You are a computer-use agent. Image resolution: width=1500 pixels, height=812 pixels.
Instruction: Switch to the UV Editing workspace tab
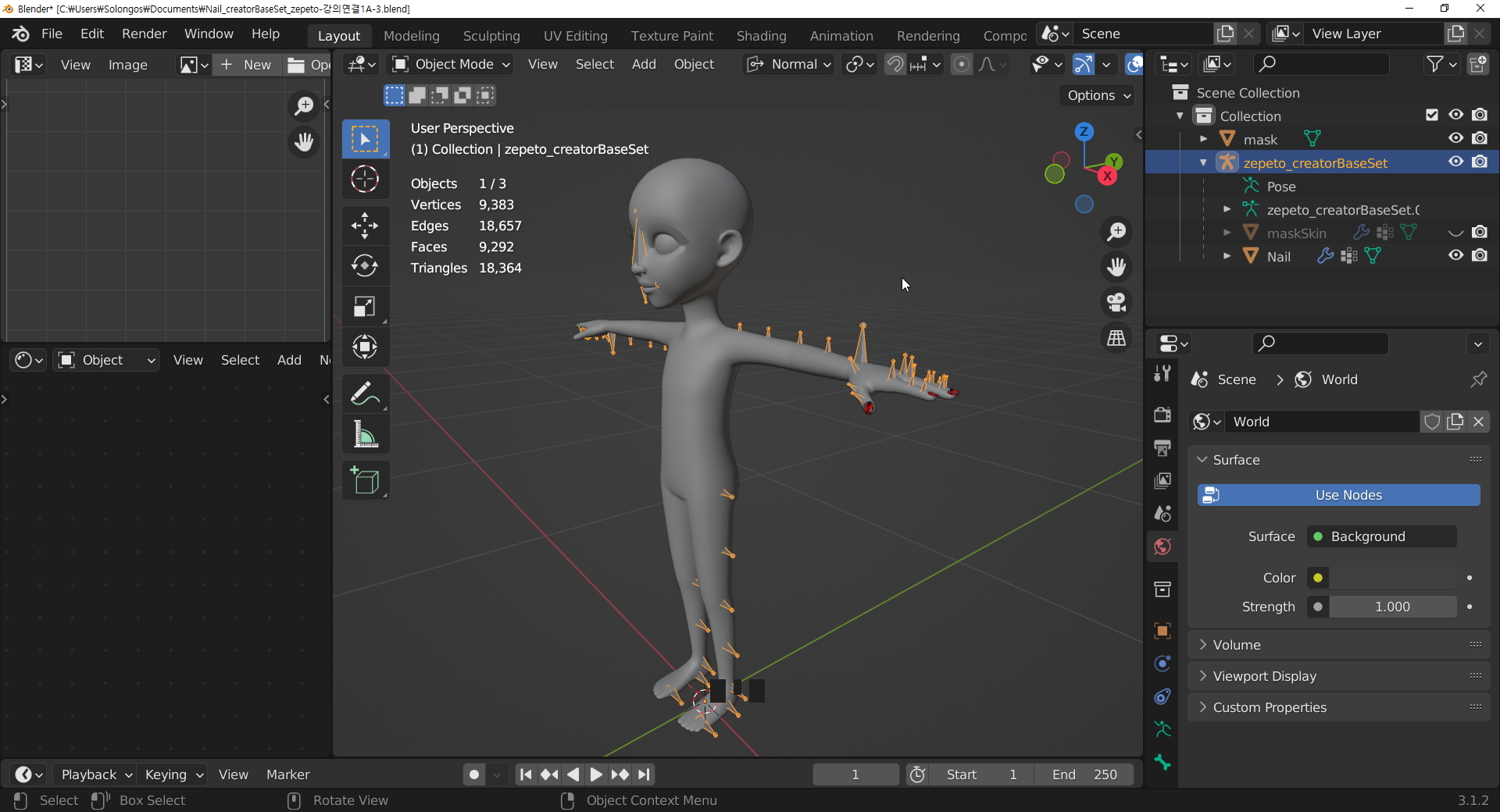pos(575,36)
